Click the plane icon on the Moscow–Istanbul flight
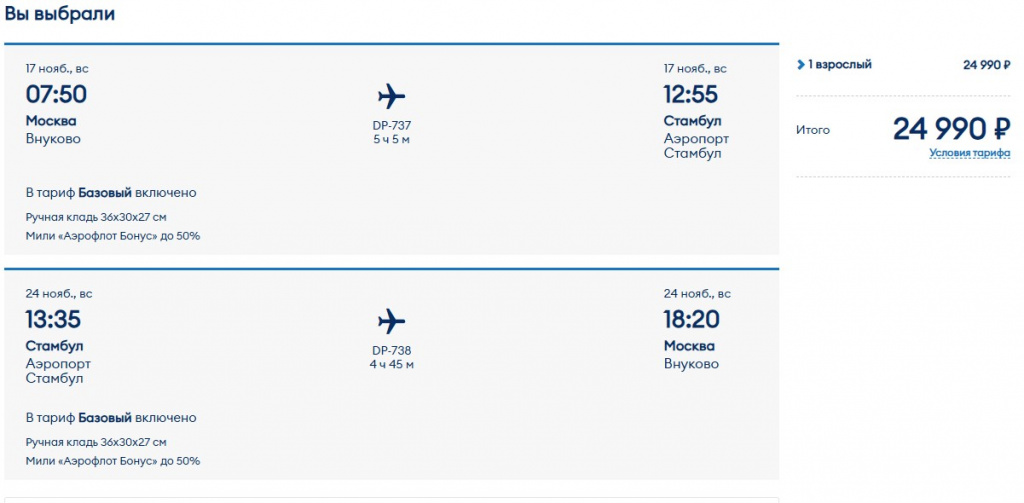This screenshot has height=503, width=1024. coord(391,96)
